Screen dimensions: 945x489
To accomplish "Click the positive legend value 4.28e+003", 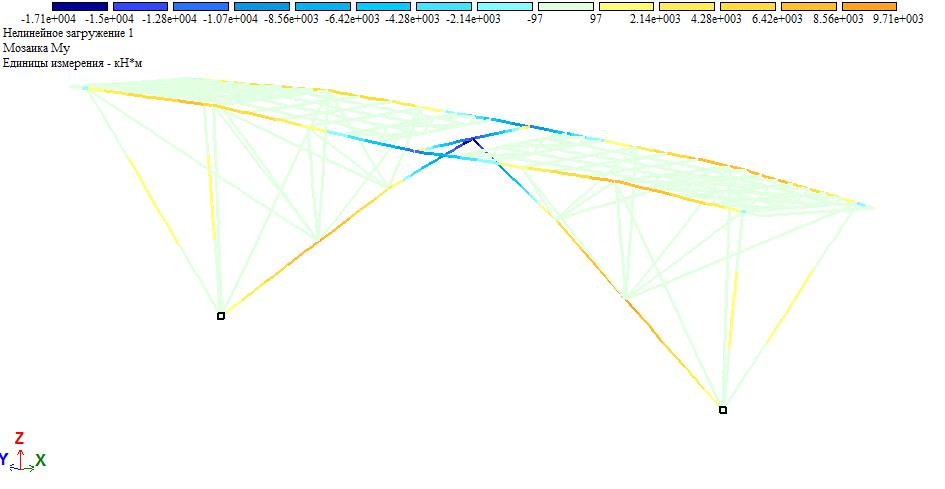I will [x=716, y=19].
